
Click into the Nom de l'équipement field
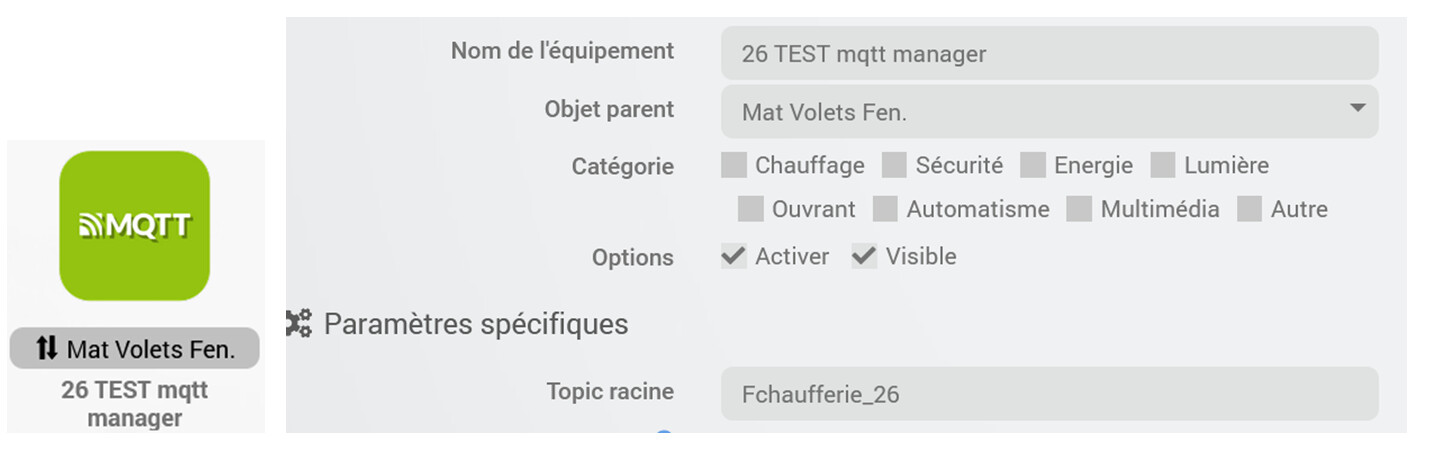point(1049,53)
